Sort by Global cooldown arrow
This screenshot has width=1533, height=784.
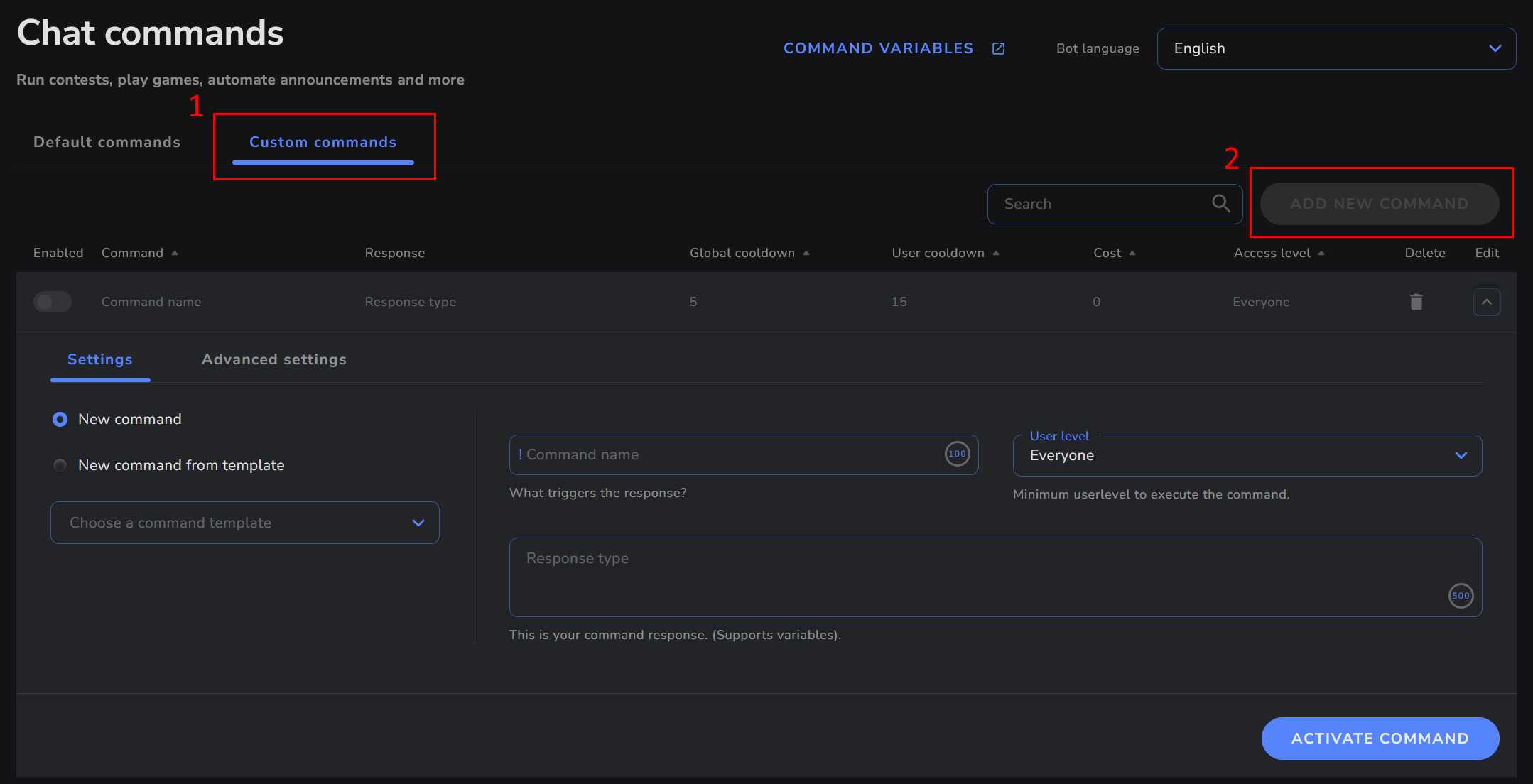[x=806, y=254]
